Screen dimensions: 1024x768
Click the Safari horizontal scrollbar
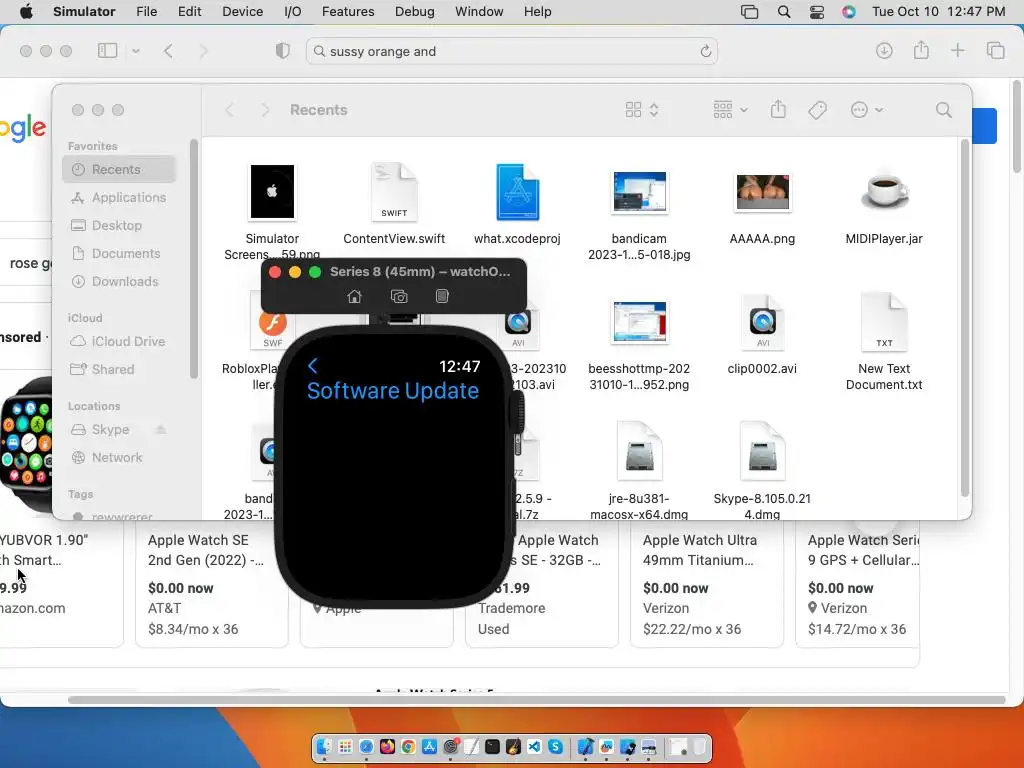pos(536,699)
